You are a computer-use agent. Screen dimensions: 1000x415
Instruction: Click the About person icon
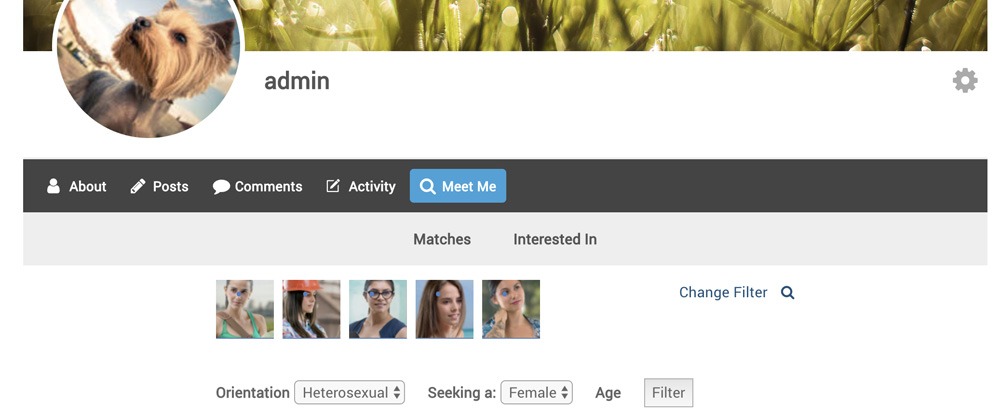(x=54, y=186)
